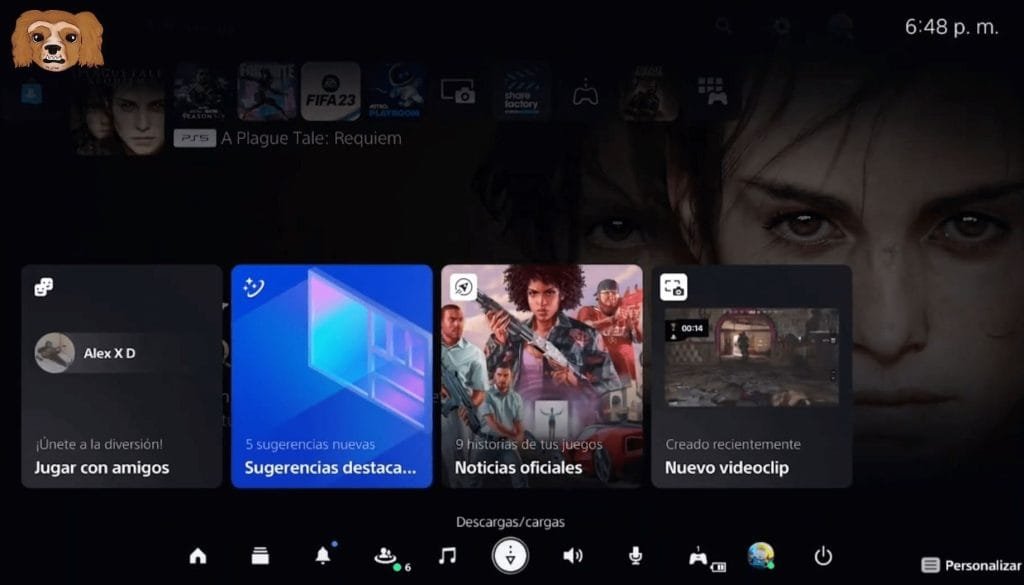Click the 6:48 p. m. clock
Viewport: 1024px width, 585px height.
(x=952, y=27)
